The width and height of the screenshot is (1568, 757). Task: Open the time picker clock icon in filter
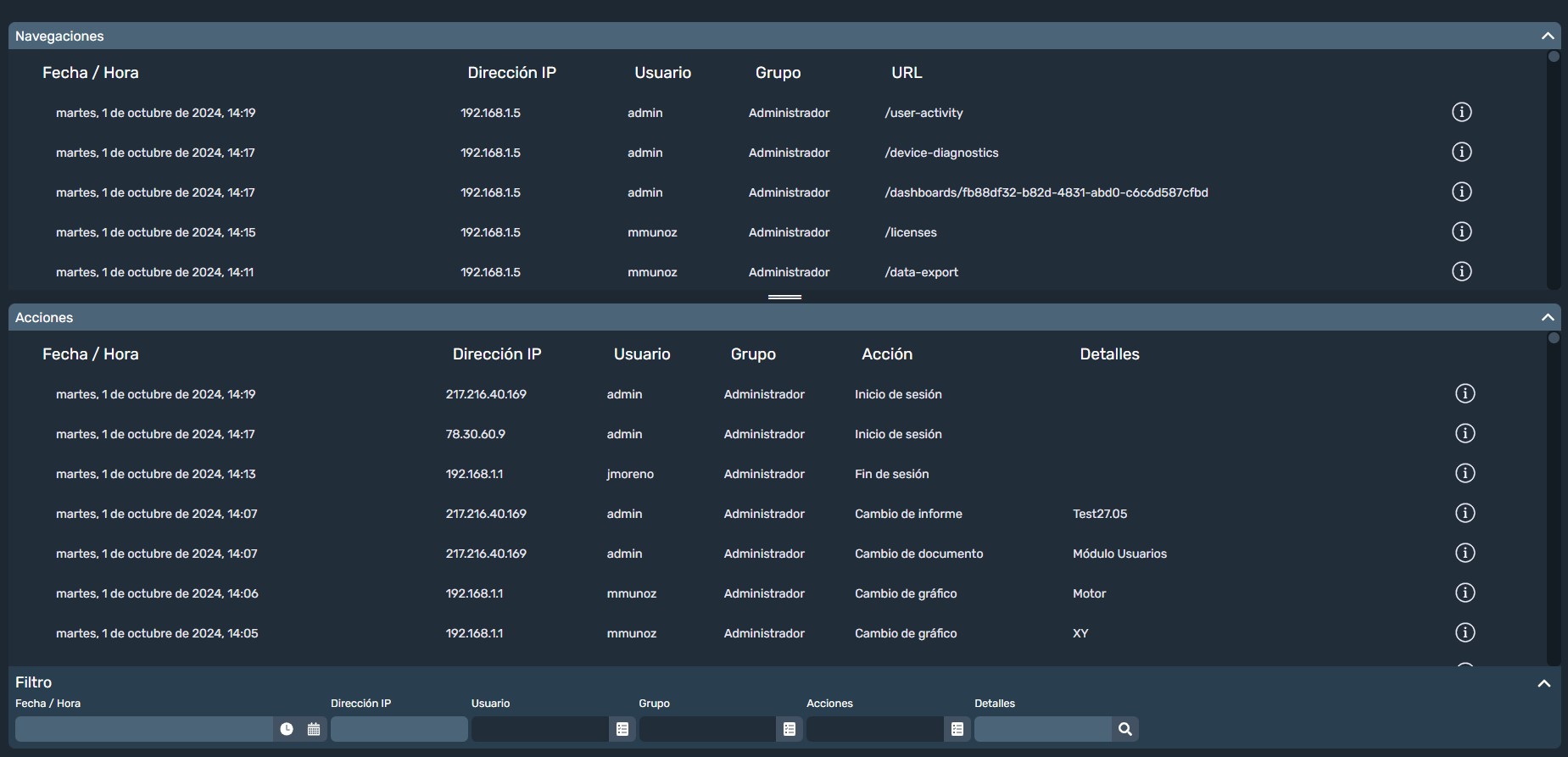click(x=287, y=729)
